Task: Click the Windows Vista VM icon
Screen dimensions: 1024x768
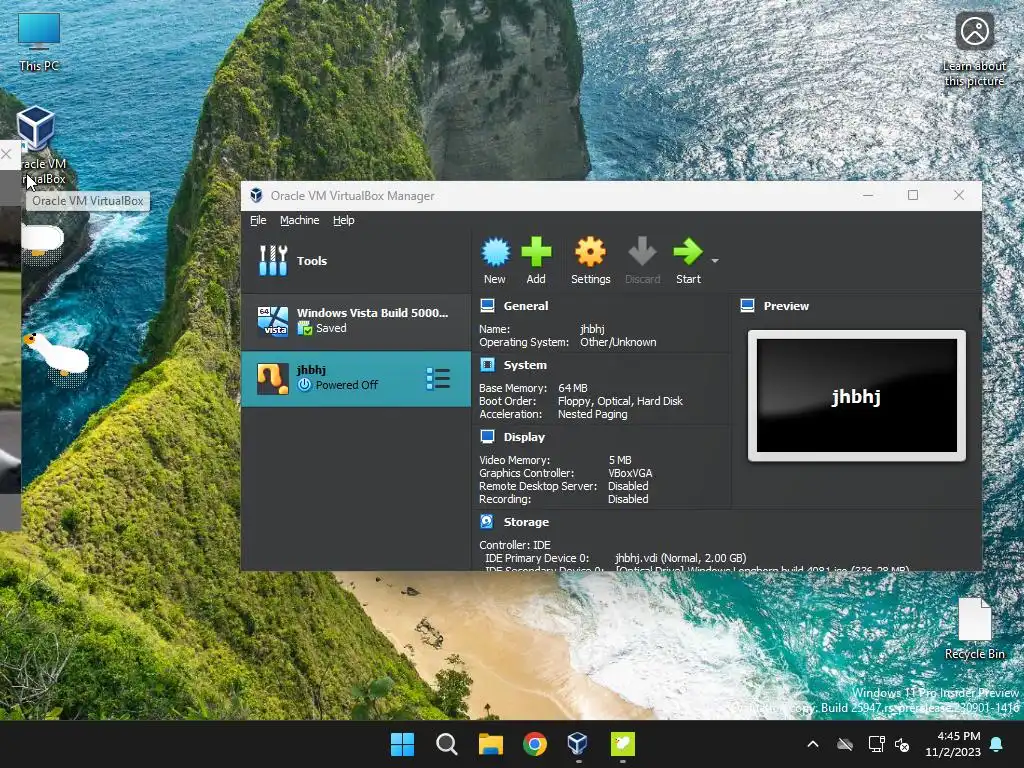Action: coord(273,321)
